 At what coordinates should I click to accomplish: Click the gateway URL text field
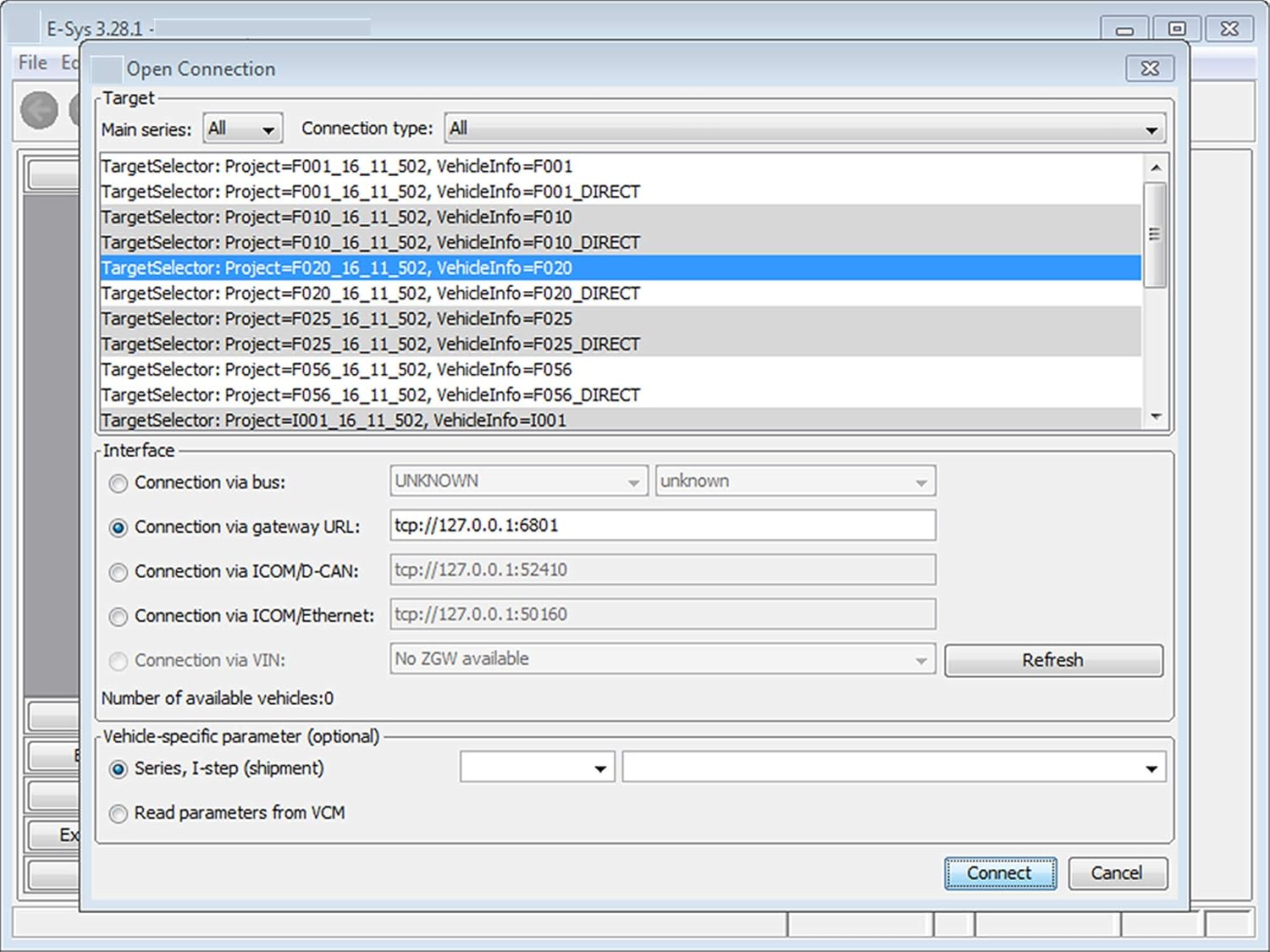[662, 526]
